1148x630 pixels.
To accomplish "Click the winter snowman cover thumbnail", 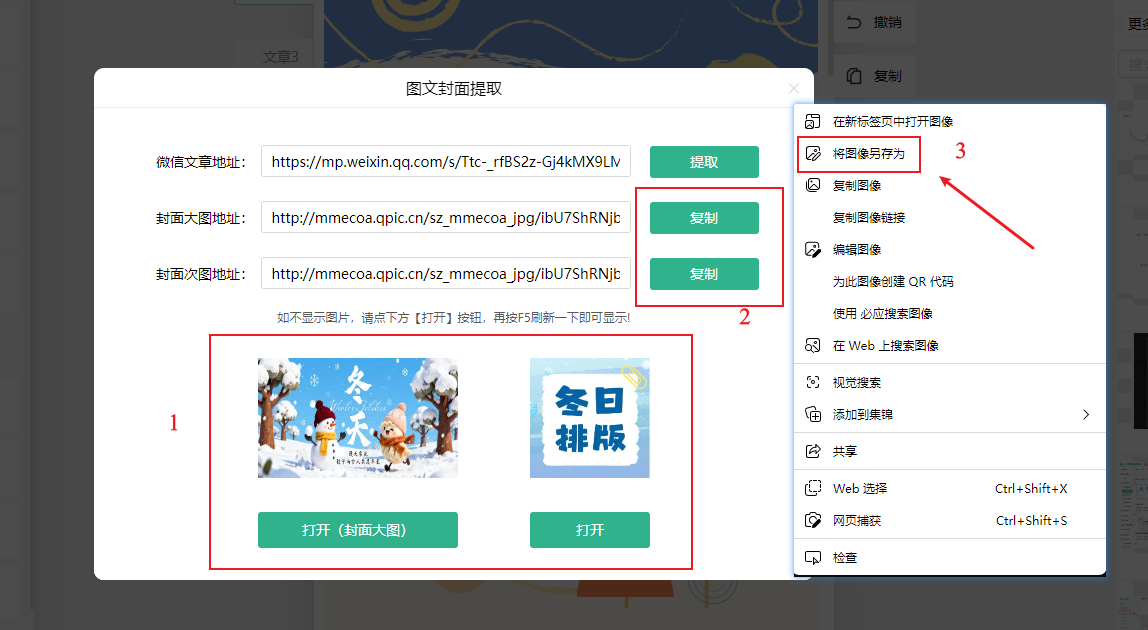I will point(357,417).
